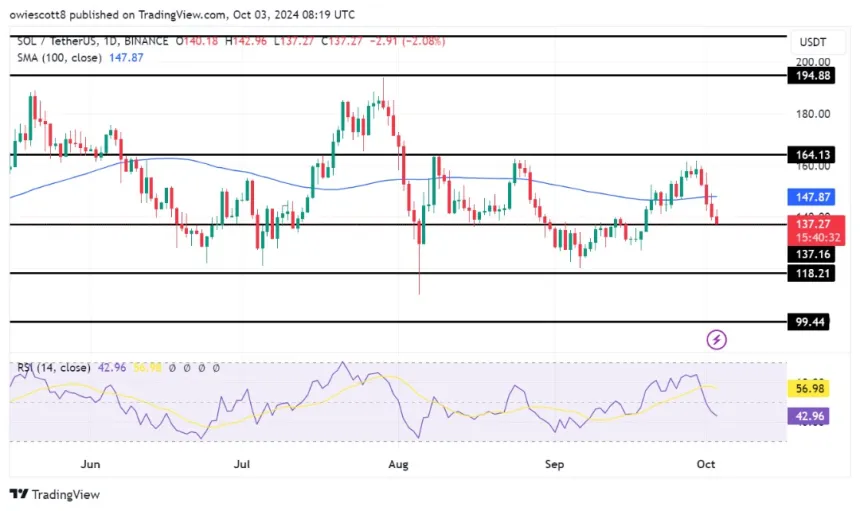
Task: Open the USDT currency selector
Action: (x=815, y=45)
